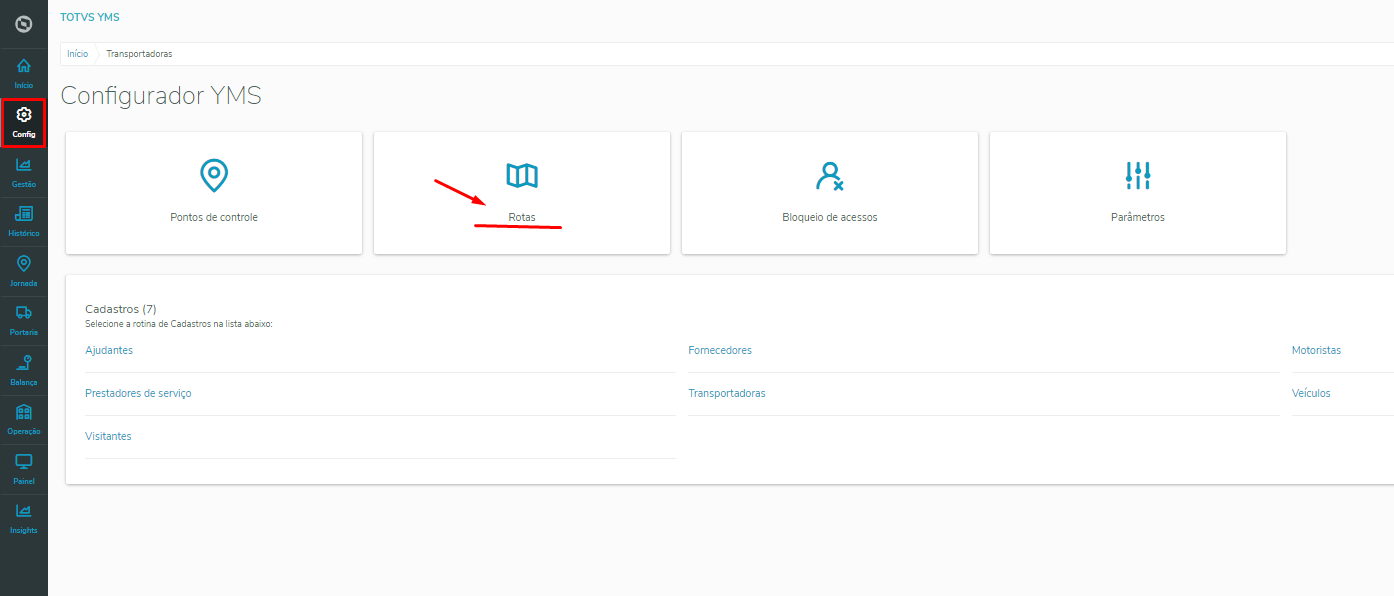Click the 'Selecione a rotina de Cadastros' hint text
This screenshot has width=1394, height=596.
[x=179, y=324]
